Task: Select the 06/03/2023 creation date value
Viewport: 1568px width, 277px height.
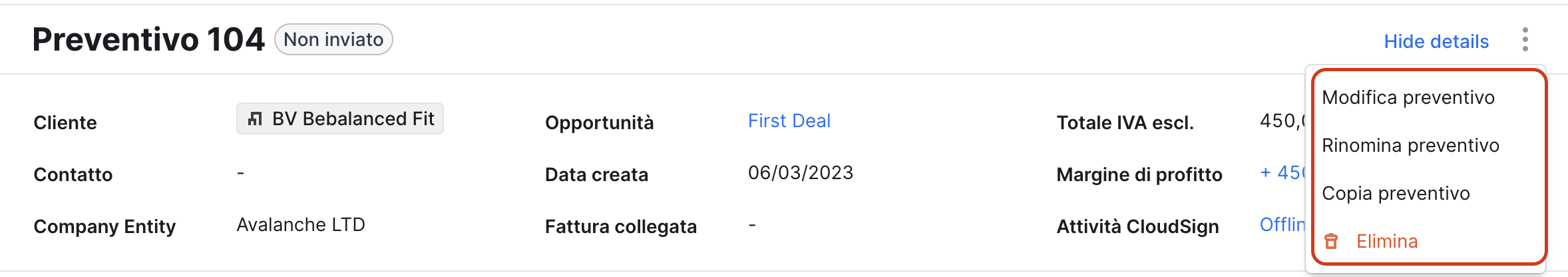Action: pyautogui.click(x=801, y=172)
